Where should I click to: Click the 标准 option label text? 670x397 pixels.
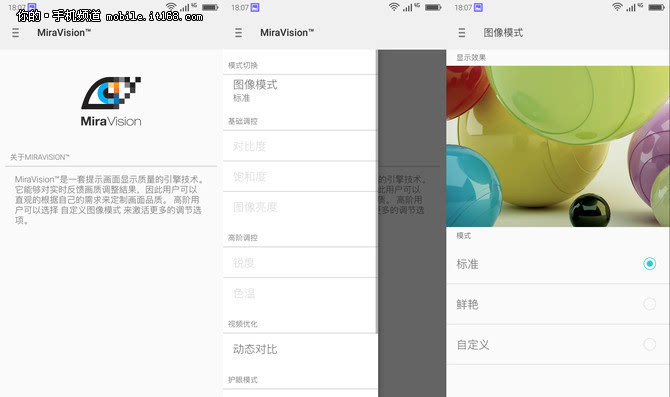pyautogui.click(x=467, y=264)
